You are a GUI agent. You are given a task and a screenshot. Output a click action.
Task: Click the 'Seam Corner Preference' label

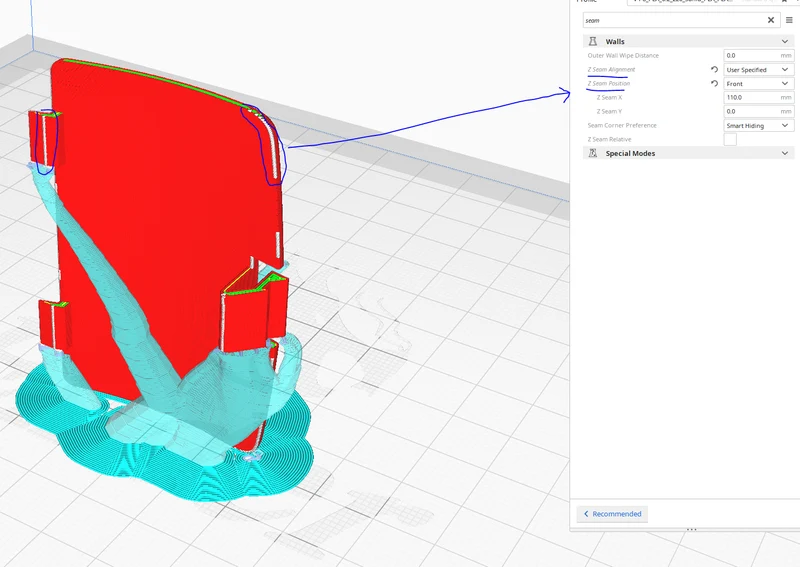pos(622,125)
